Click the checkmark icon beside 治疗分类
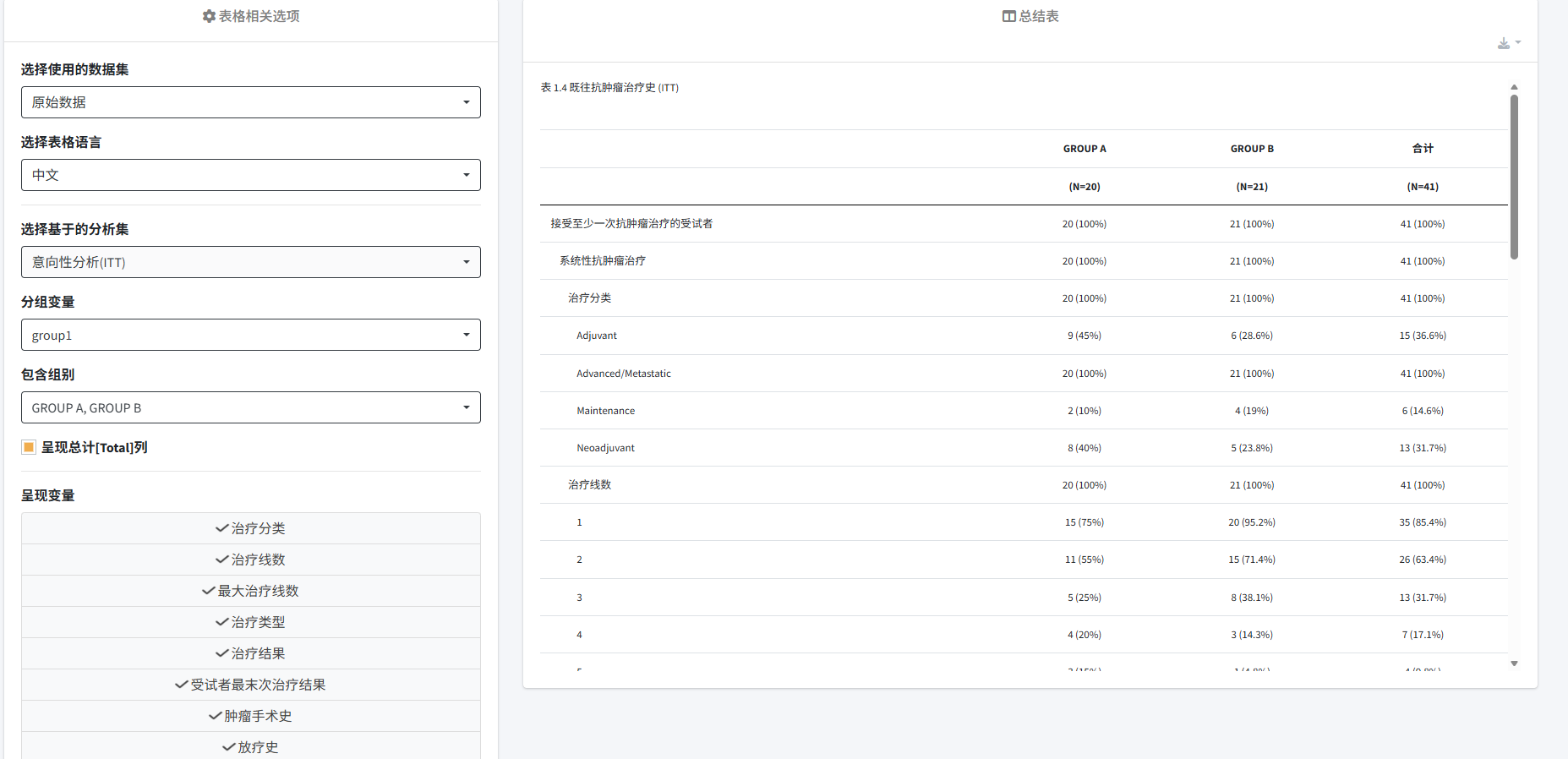The height and width of the screenshot is (759, 1568). (221, 528)
